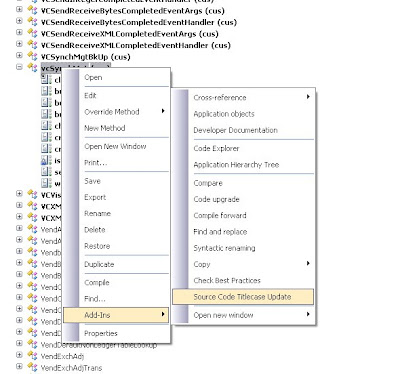This screenshot has width=400, height=374.
Task: Click the class icon of the highlighted vcSy node
Action: 32,68
